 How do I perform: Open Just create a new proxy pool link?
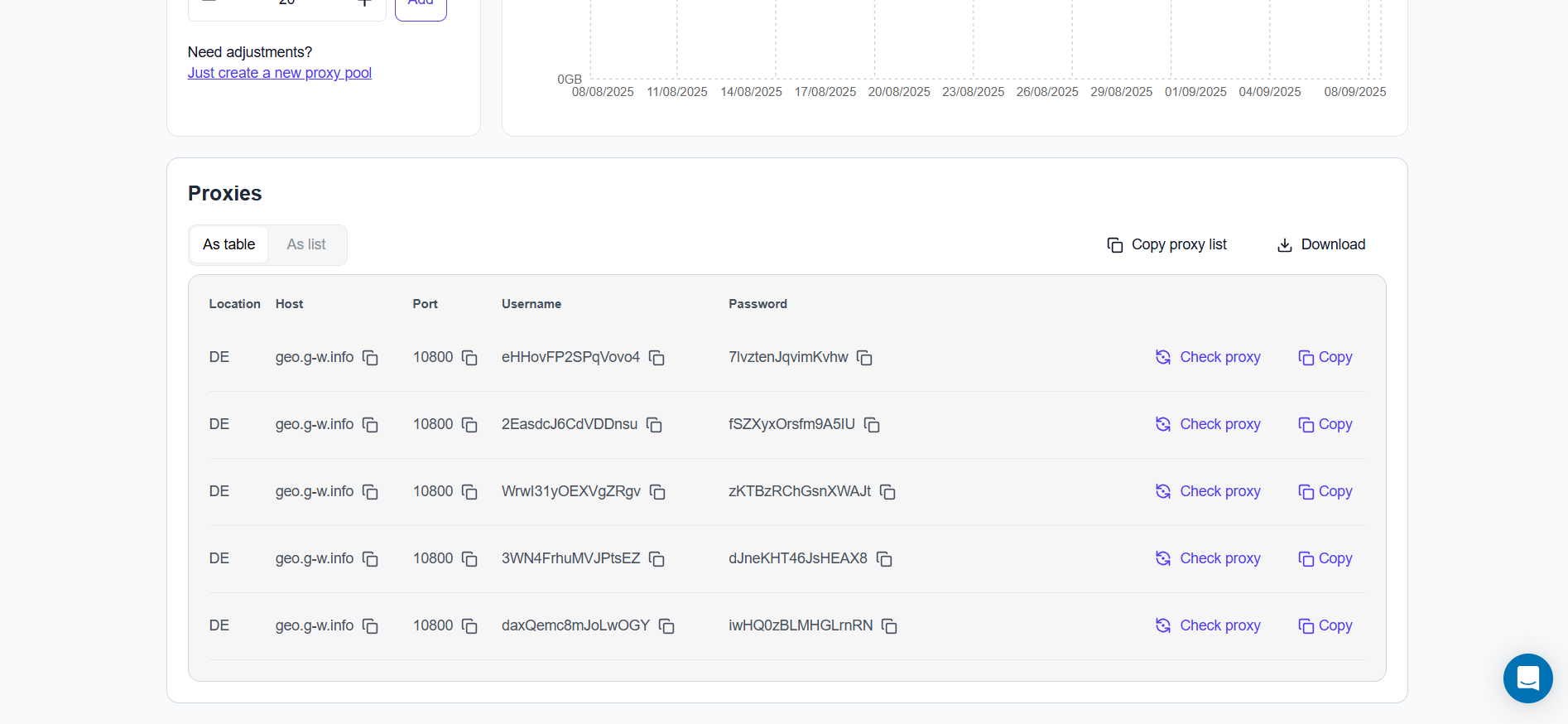click(x=280, y=73)
